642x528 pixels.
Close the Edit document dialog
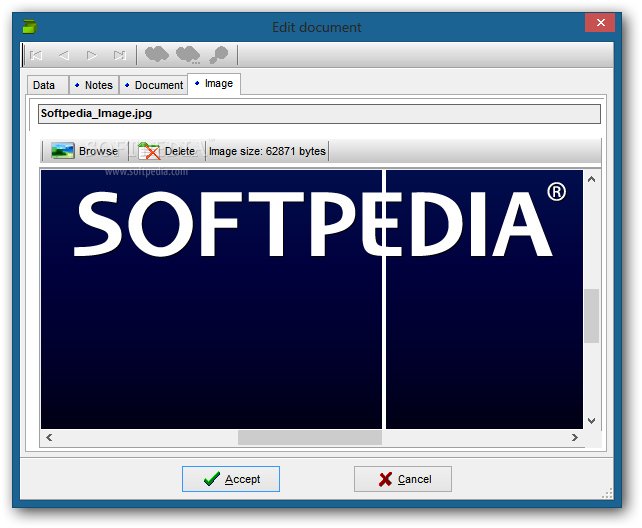600,23
